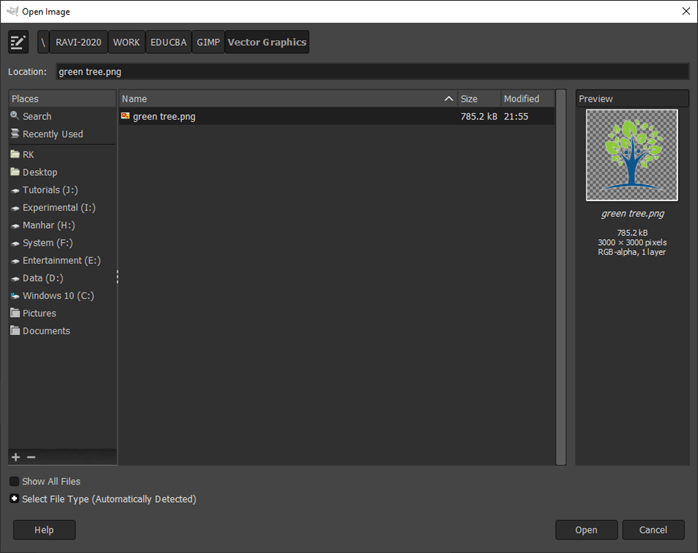Click the file list vertical scrollbar
The width and height of the screenshot is (698, 553).
(x=561, y=277)
